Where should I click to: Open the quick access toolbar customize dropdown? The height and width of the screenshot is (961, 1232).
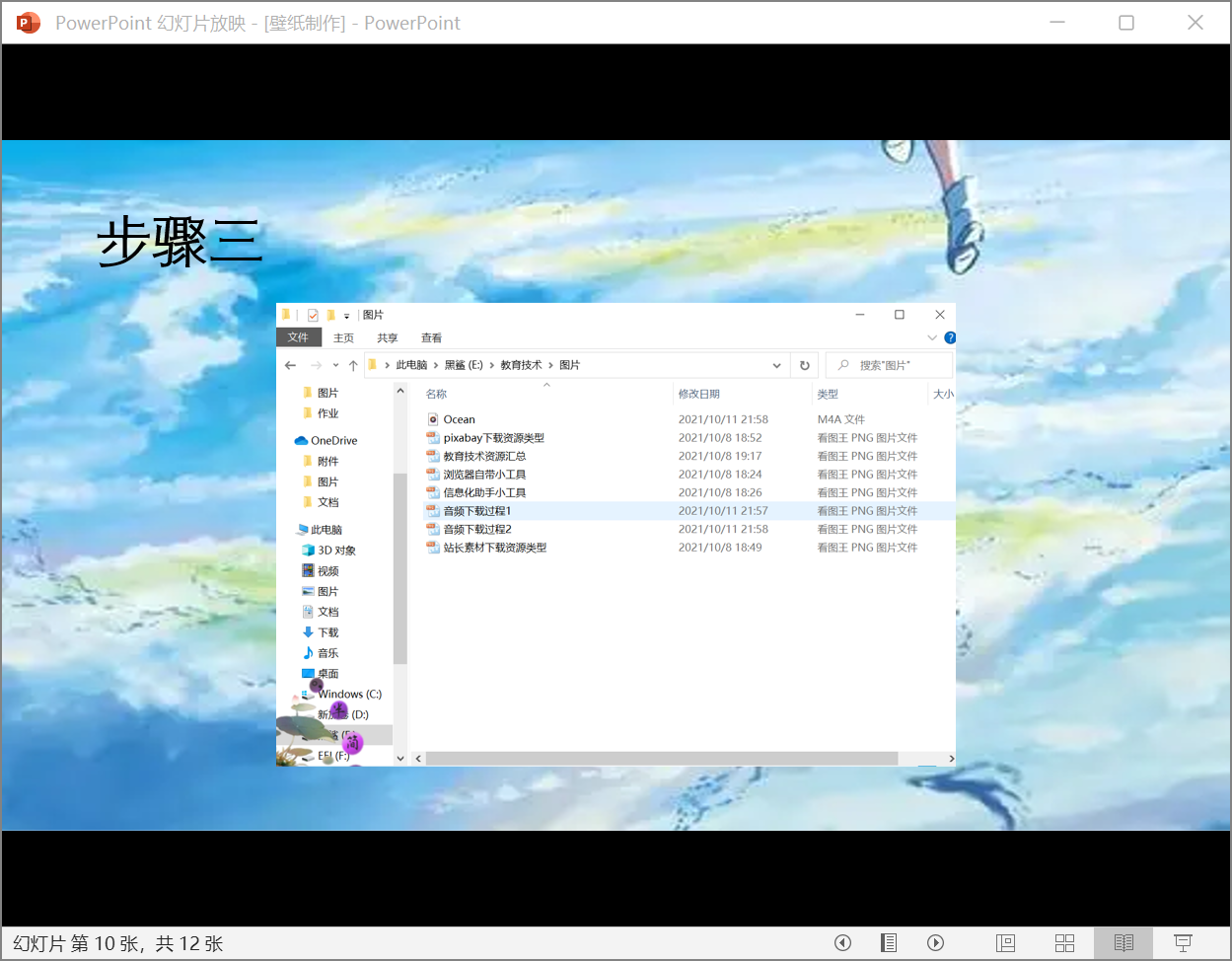(x=346, y=316)
